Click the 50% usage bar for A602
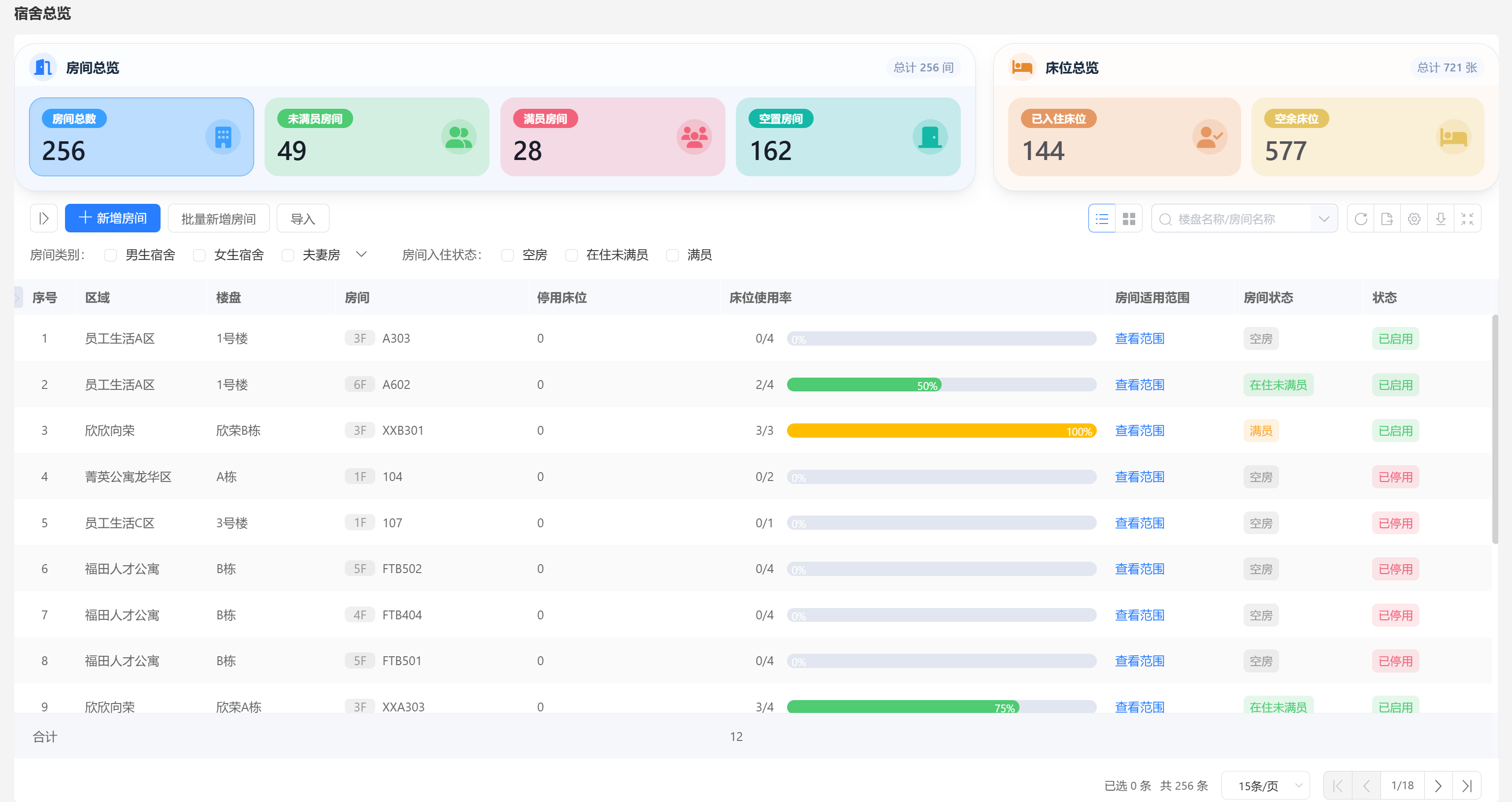This screenshot has height=802, width=1512. point(942,385)
